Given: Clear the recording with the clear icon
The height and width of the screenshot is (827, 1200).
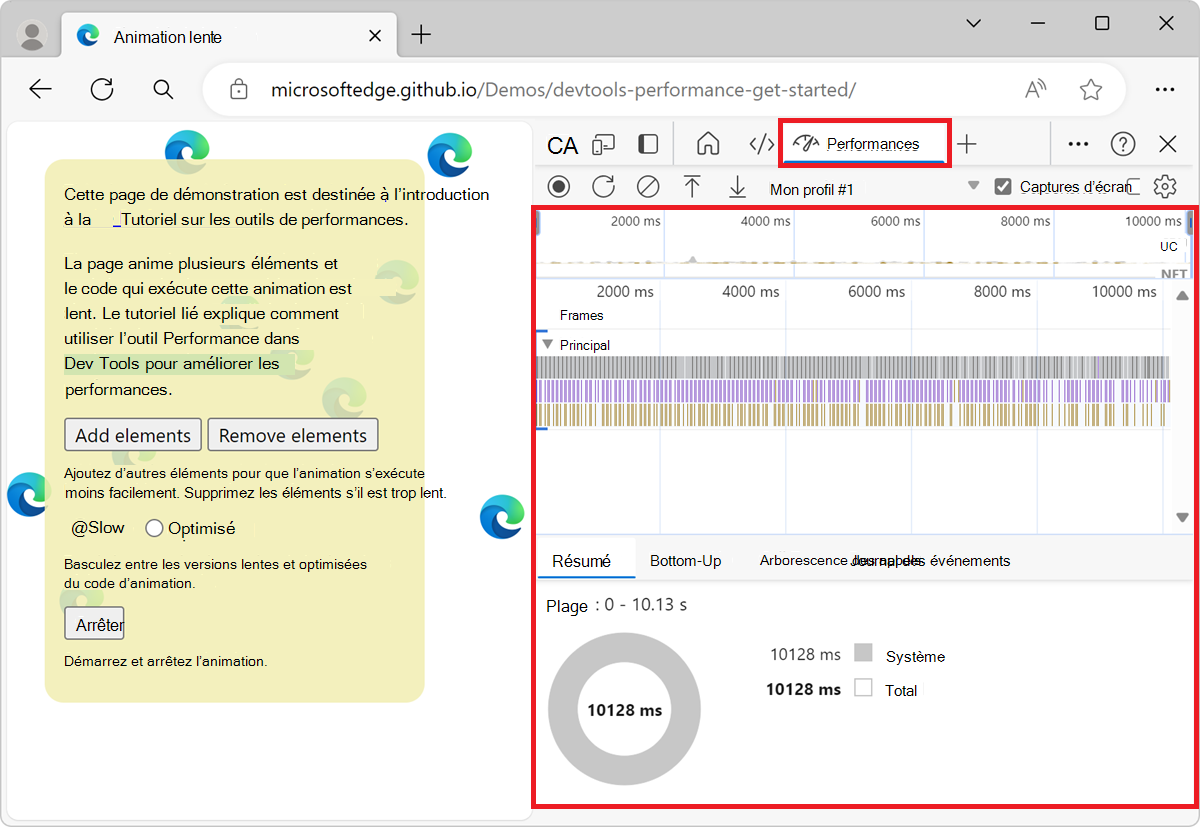Looking at the screenshot, I should coord(648,187).
